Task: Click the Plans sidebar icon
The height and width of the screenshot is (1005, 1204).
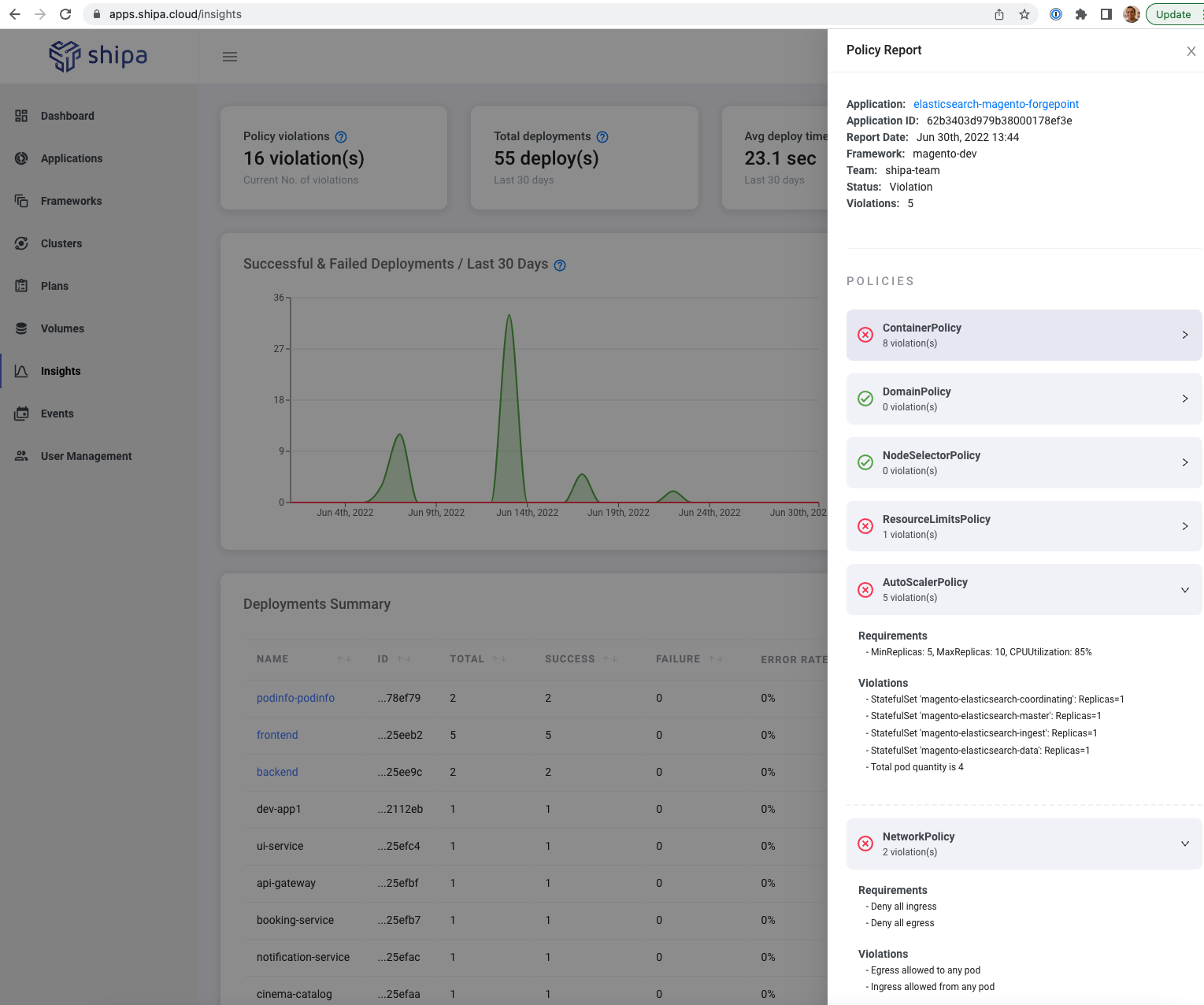Action: [x=21, y=286]
